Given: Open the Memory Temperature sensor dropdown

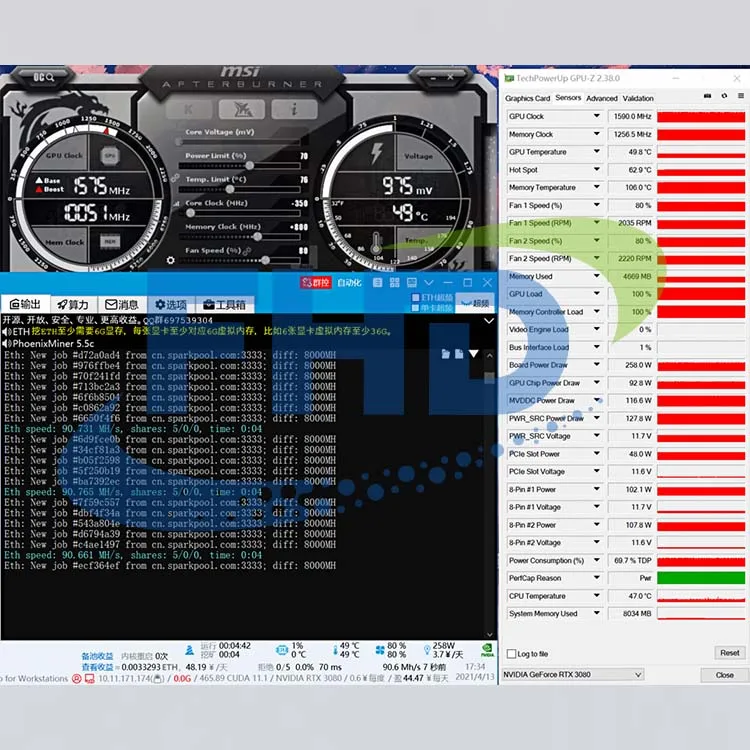Looking at the screenshot, I should tap(597, 188).
